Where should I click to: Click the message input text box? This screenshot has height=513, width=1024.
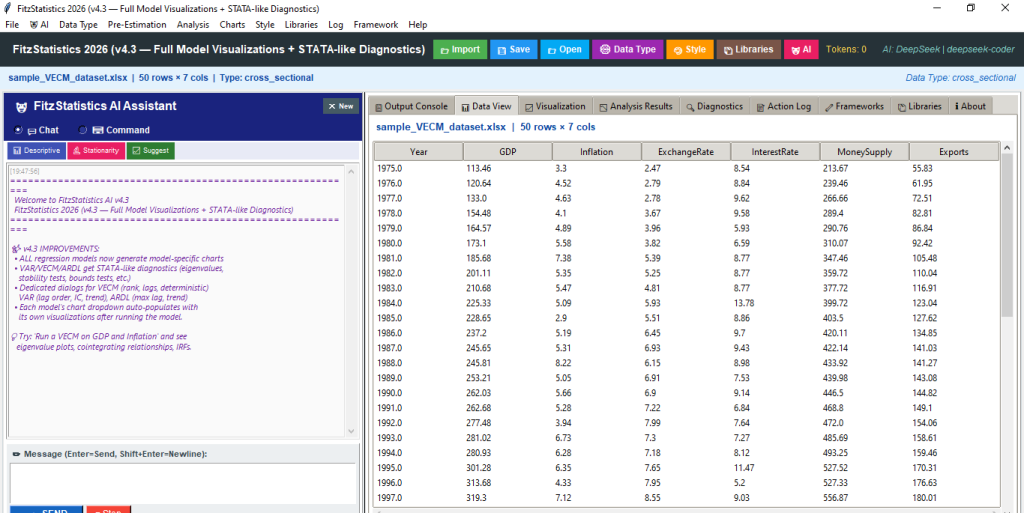(183, 483)
